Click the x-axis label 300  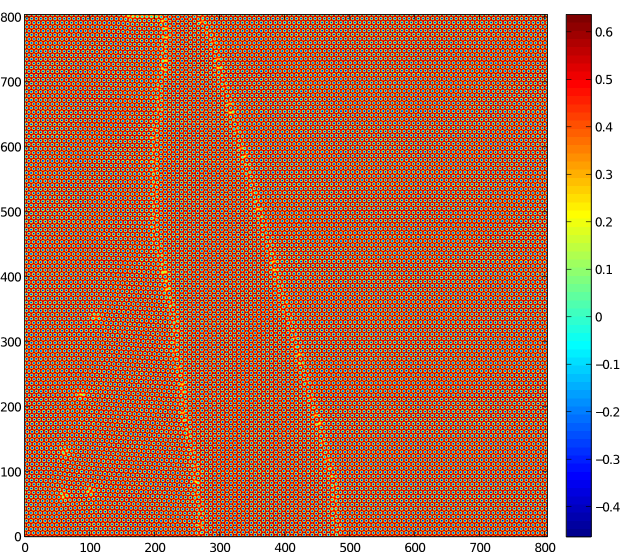[220, 547]
